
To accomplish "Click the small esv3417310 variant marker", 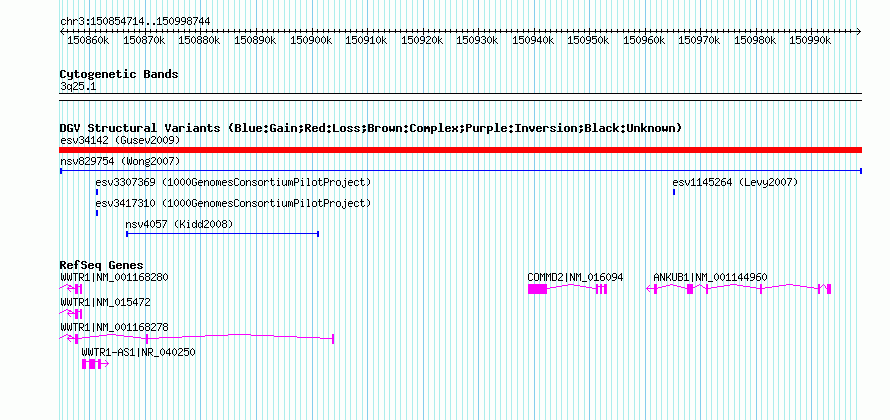I will click(97, 213).
